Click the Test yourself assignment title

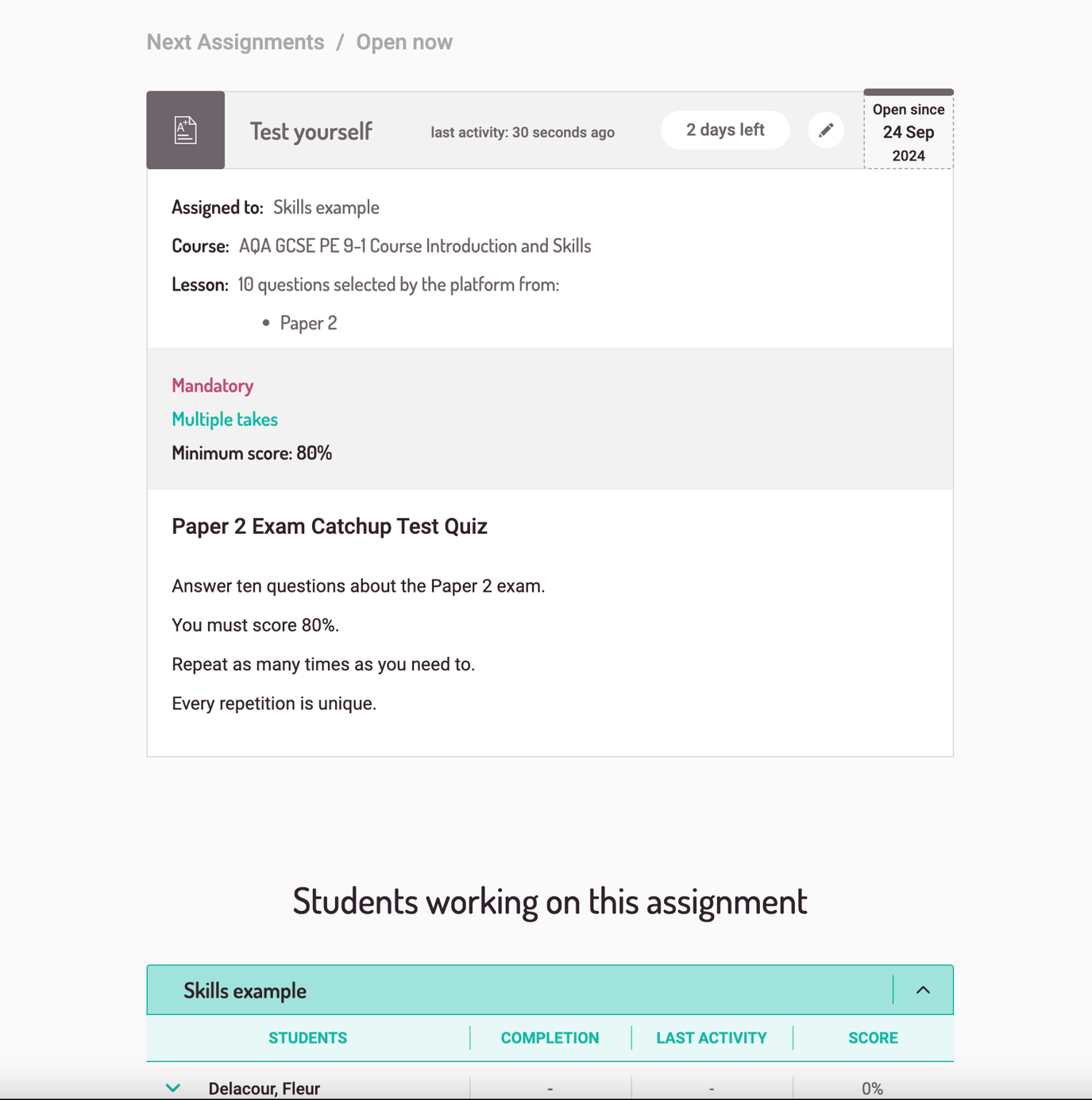[311, 132]
